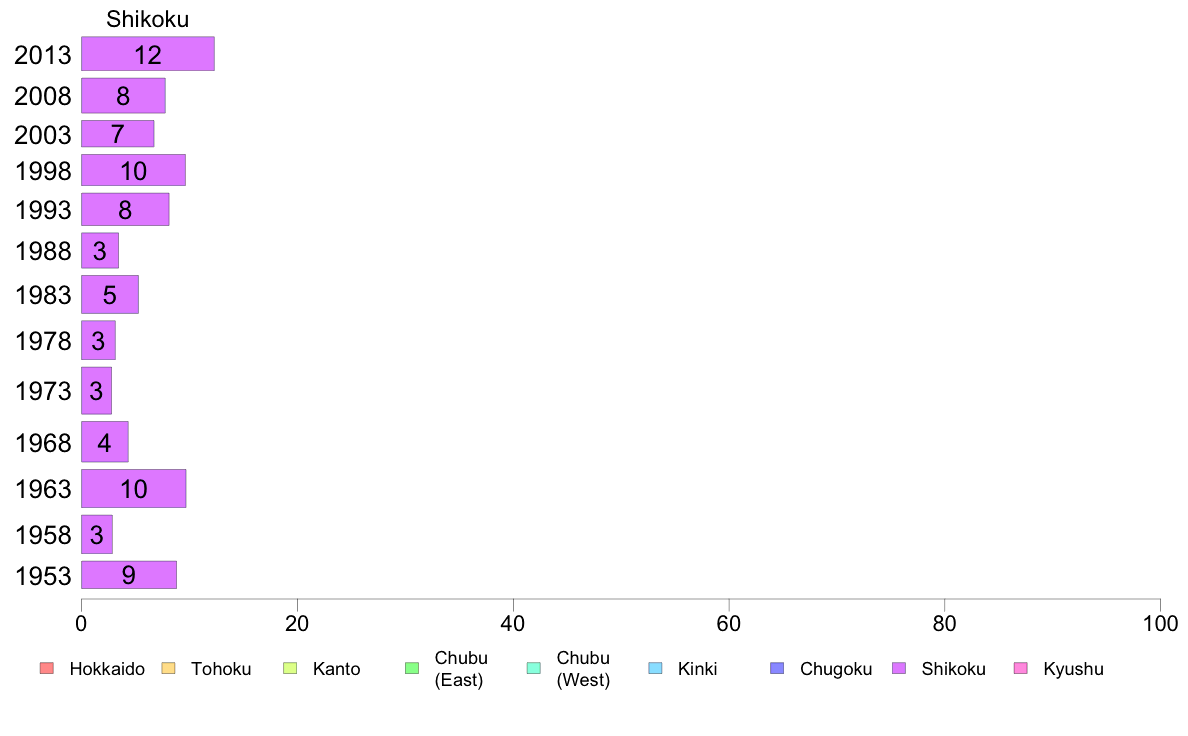Click the Hokkaido red legend swatch
The width and height of the screenshot is (1188, 736).
tap(47, 668)
